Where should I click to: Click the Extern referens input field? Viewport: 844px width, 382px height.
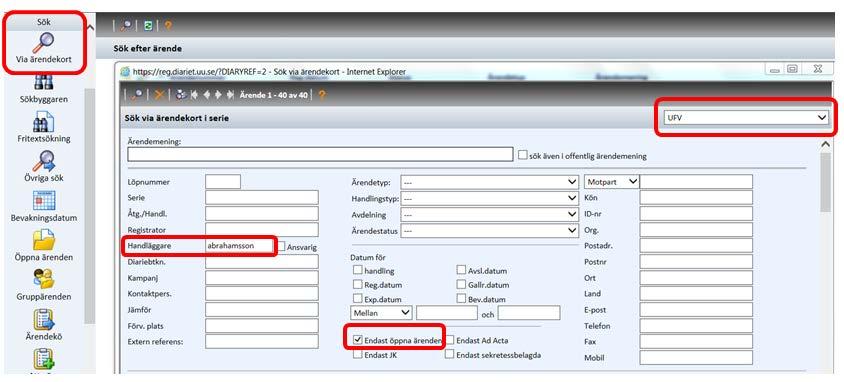[x=262, y=342]
